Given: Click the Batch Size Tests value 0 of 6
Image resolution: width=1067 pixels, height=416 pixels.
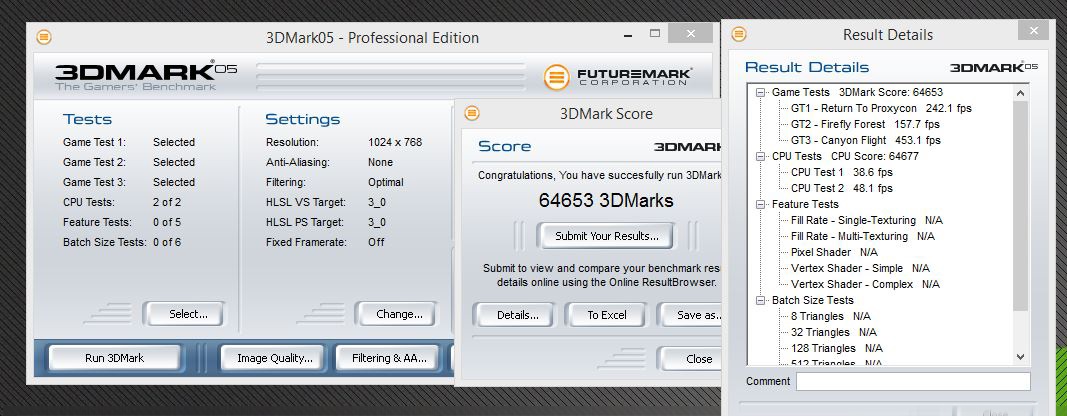Looking at the screenshot, I should tap(167, 242).
